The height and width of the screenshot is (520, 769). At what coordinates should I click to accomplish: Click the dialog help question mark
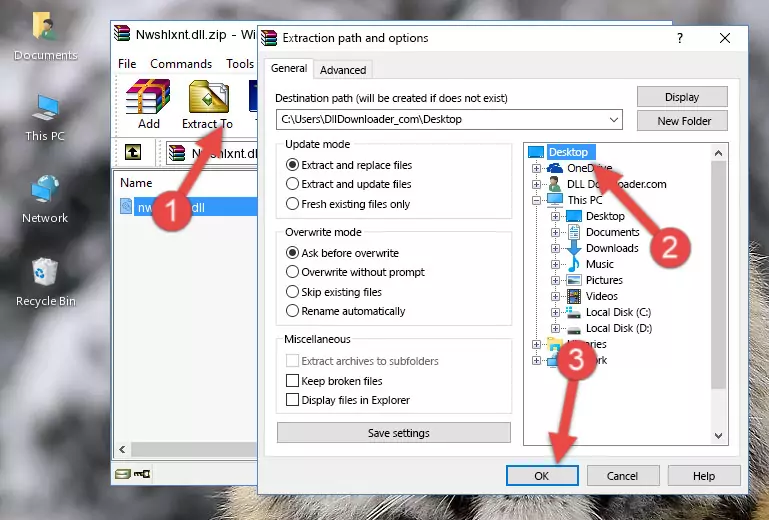(680, 38)
